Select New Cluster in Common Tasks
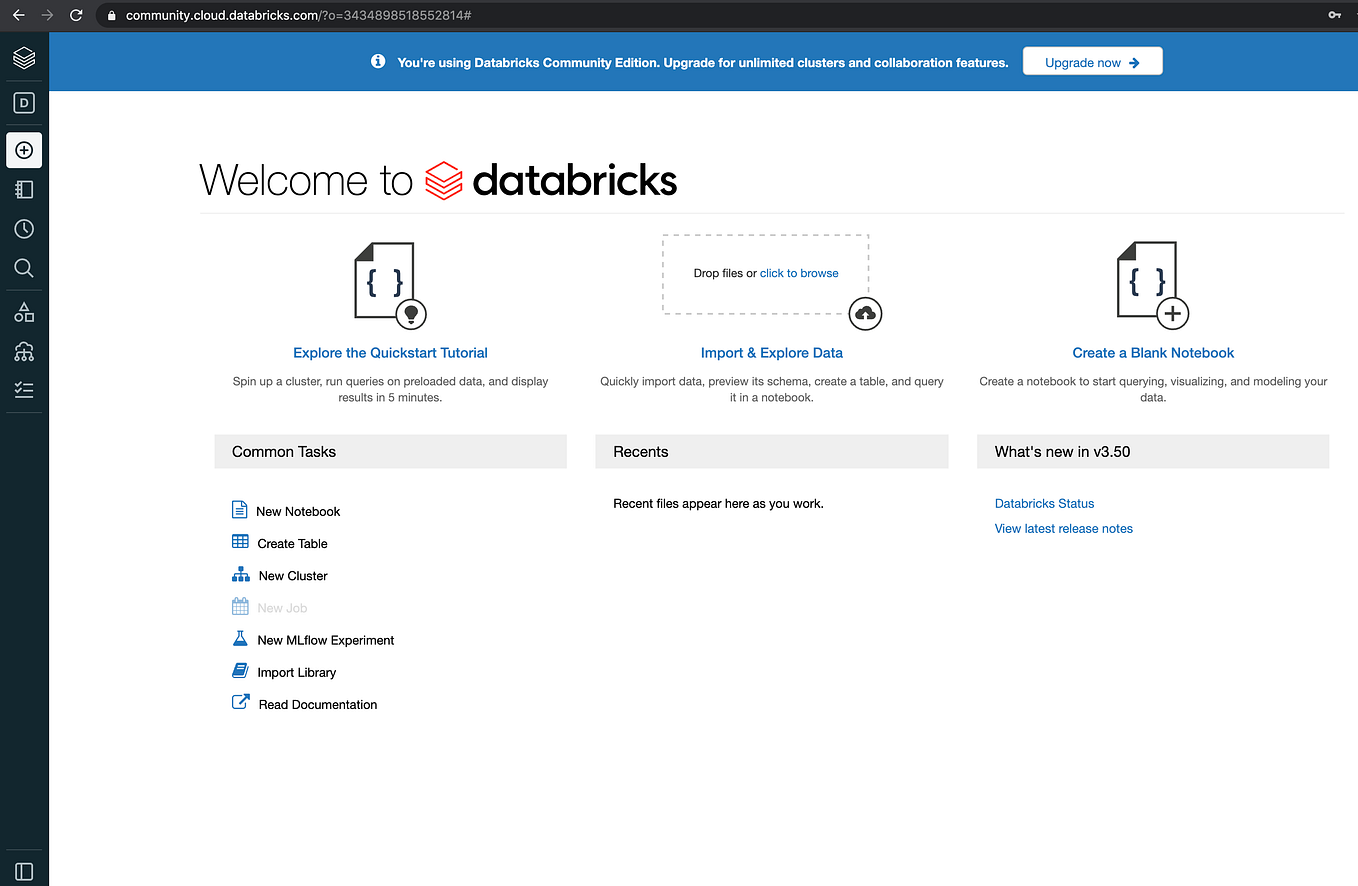Viewport: 1358px width, 886px height. pos(293,576)
